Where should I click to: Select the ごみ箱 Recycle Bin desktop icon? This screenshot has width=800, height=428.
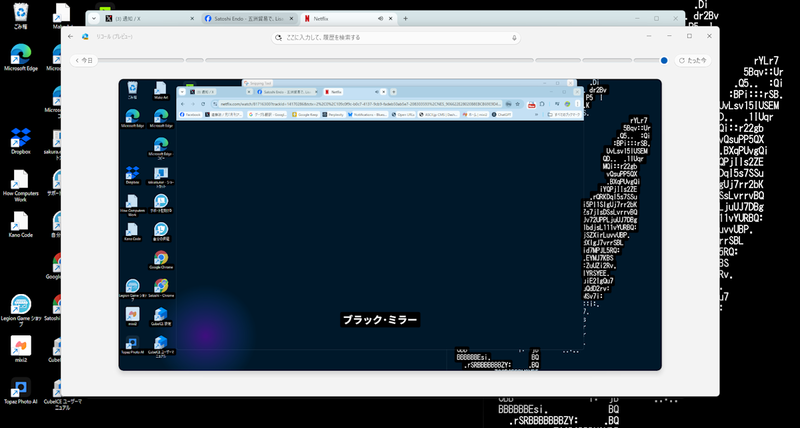click(x=21, y=16)
